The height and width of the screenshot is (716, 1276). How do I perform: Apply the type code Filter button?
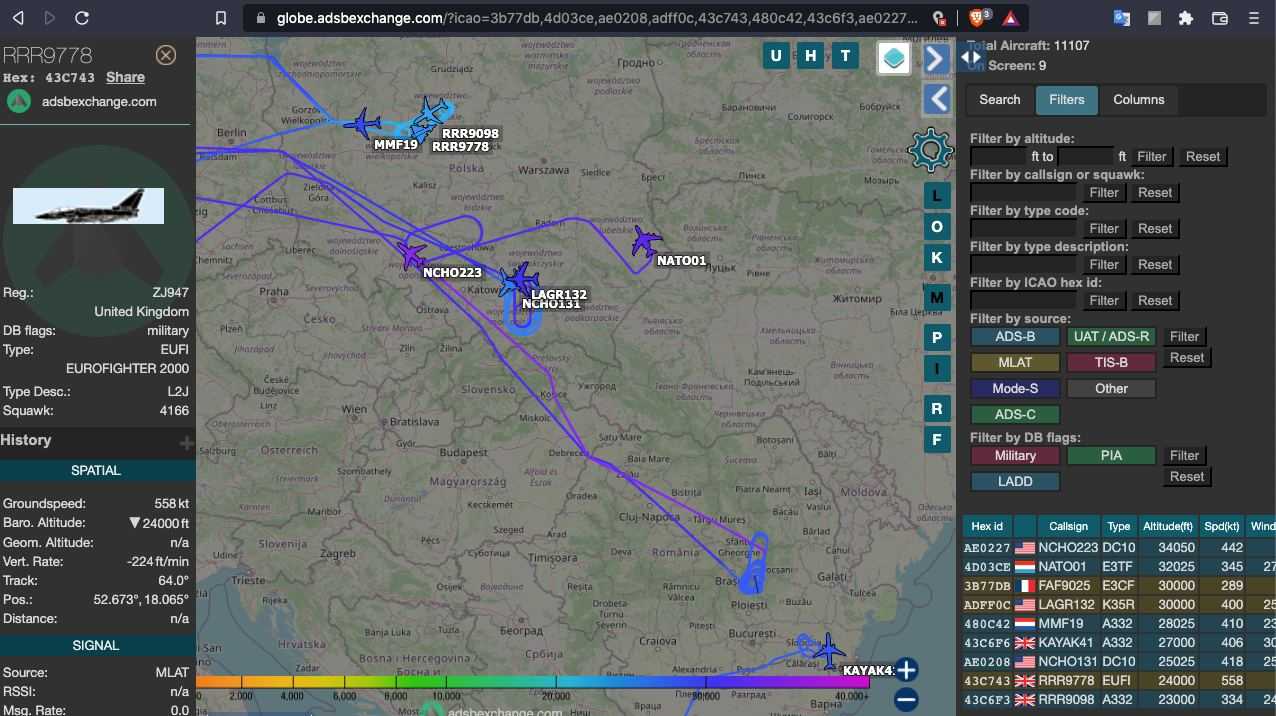pyautogui.click(x=1104, y=228)
